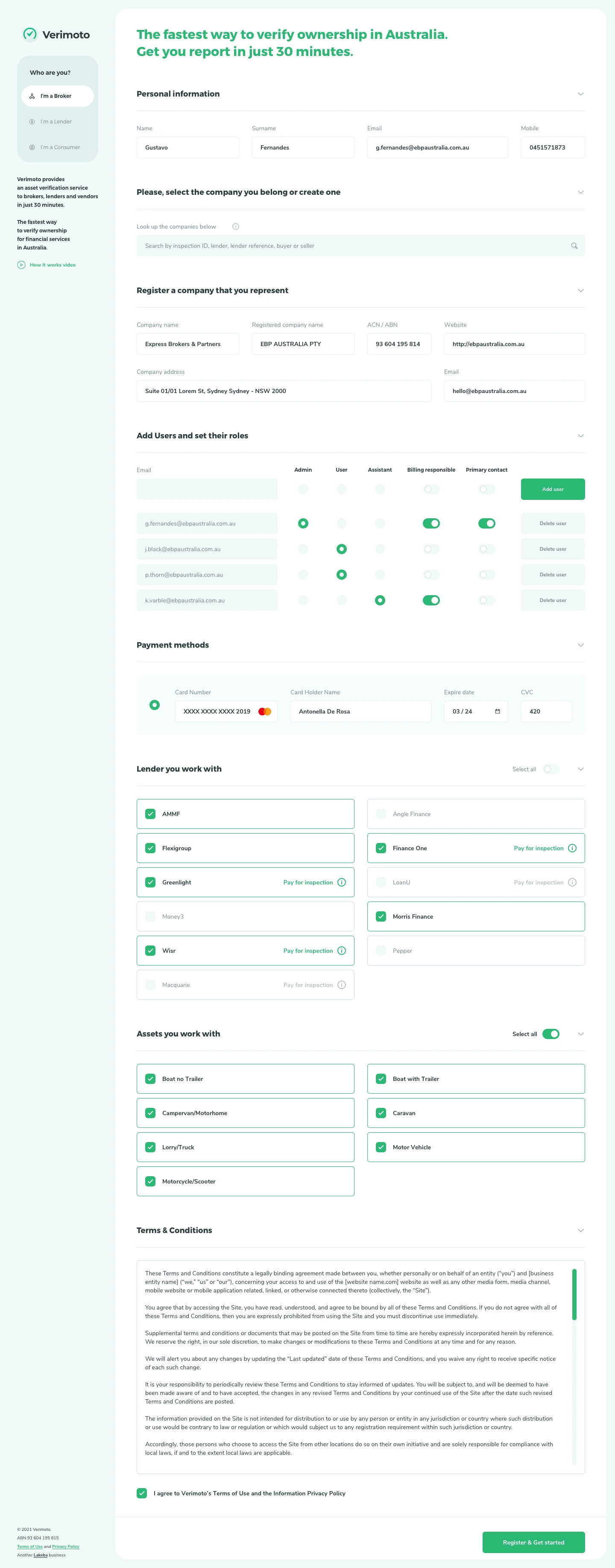Delete user g.fernandes@ebpaustralia.com.au

coord(553,523)
